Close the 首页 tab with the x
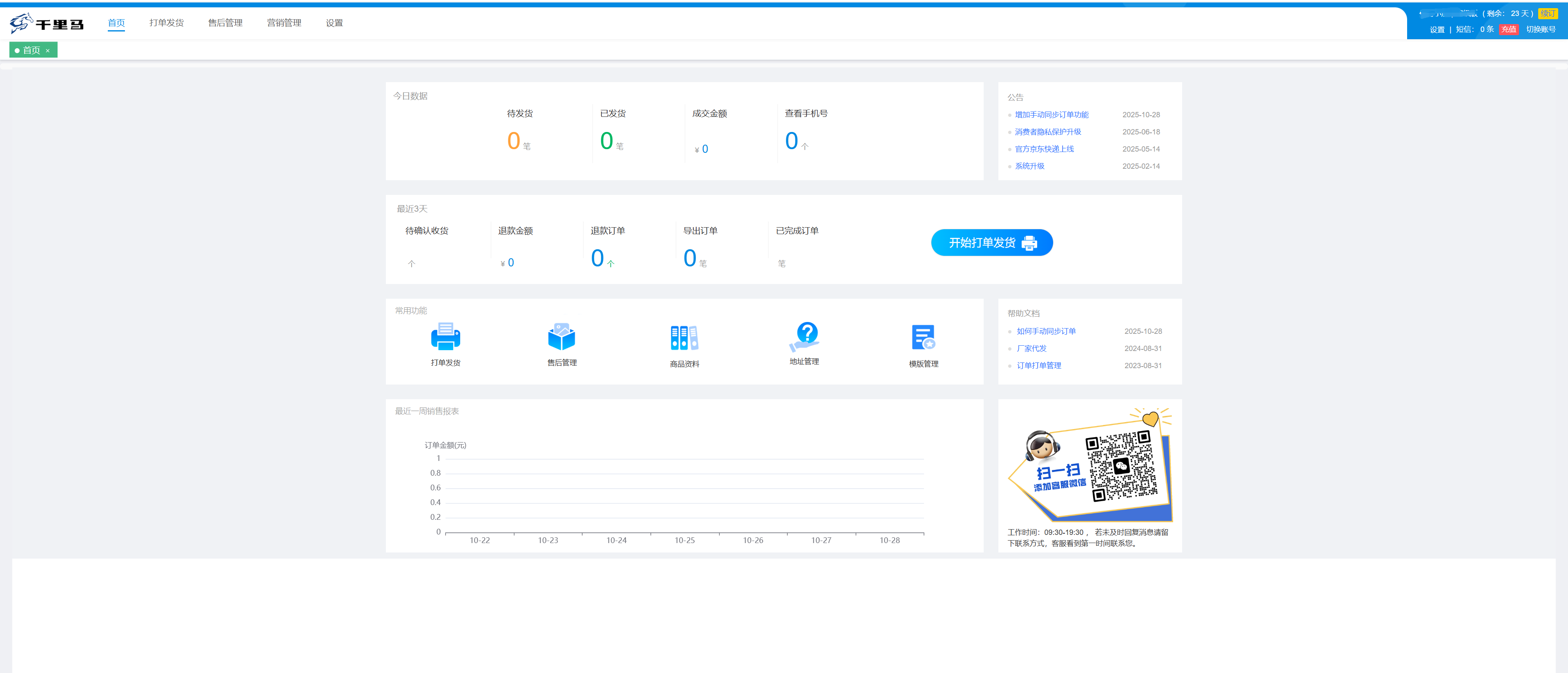 pos(47,51)
